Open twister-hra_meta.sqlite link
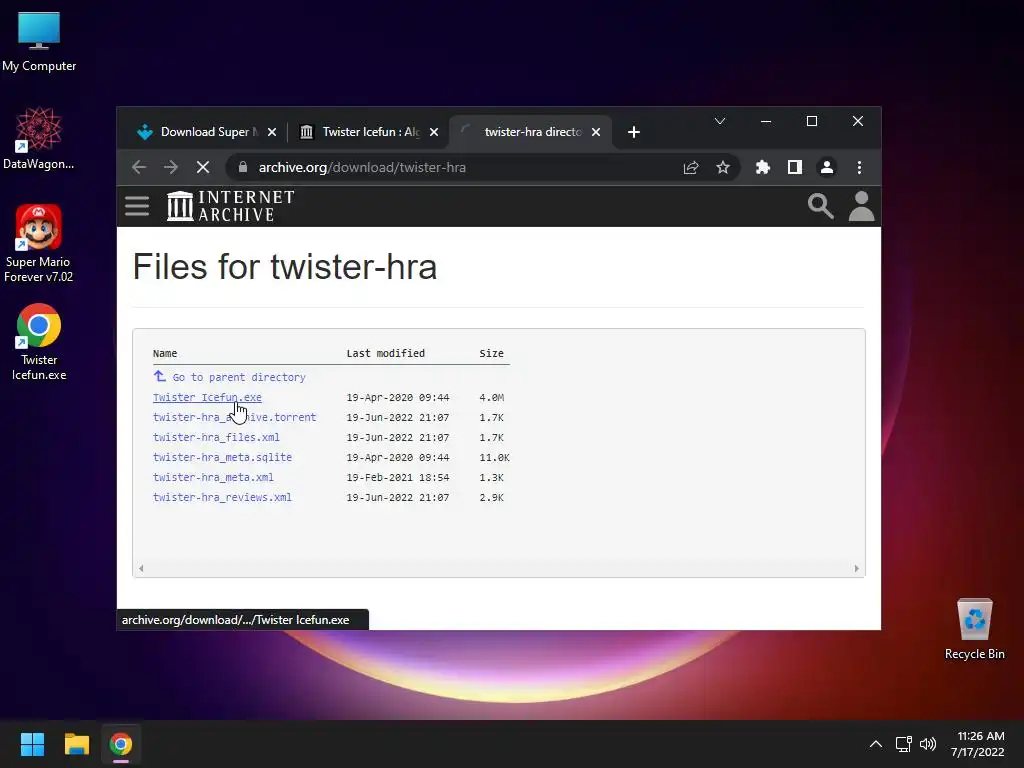This screenshot has height=768, width=1024. pos(222,457)
